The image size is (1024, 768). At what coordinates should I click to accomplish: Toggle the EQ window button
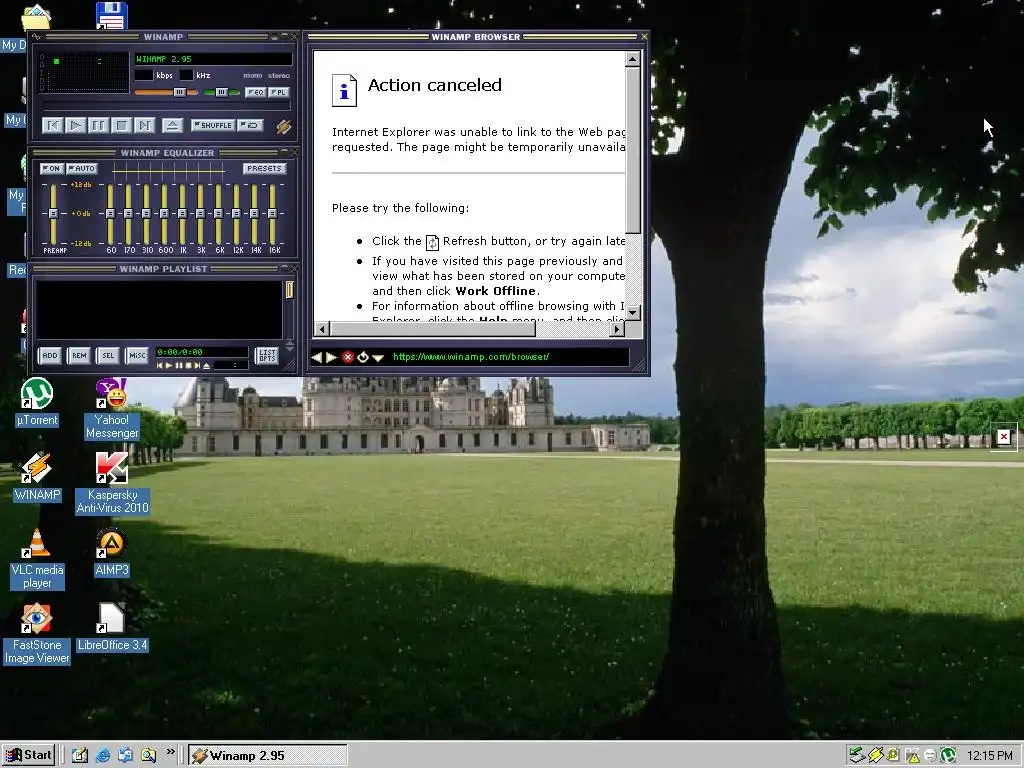click(255, 92)
